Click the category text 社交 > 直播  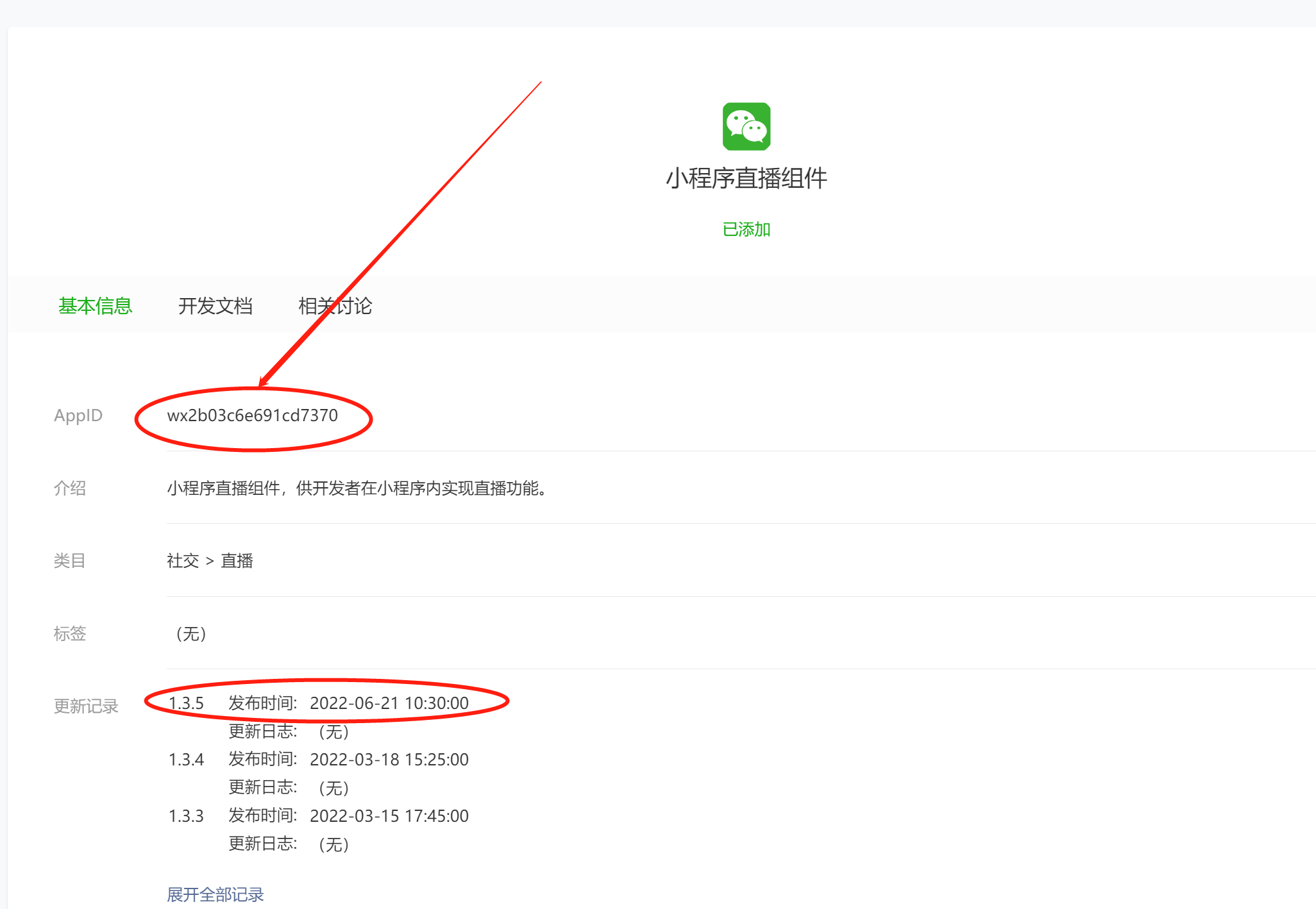pyautogui.click(x=210, y=561)
